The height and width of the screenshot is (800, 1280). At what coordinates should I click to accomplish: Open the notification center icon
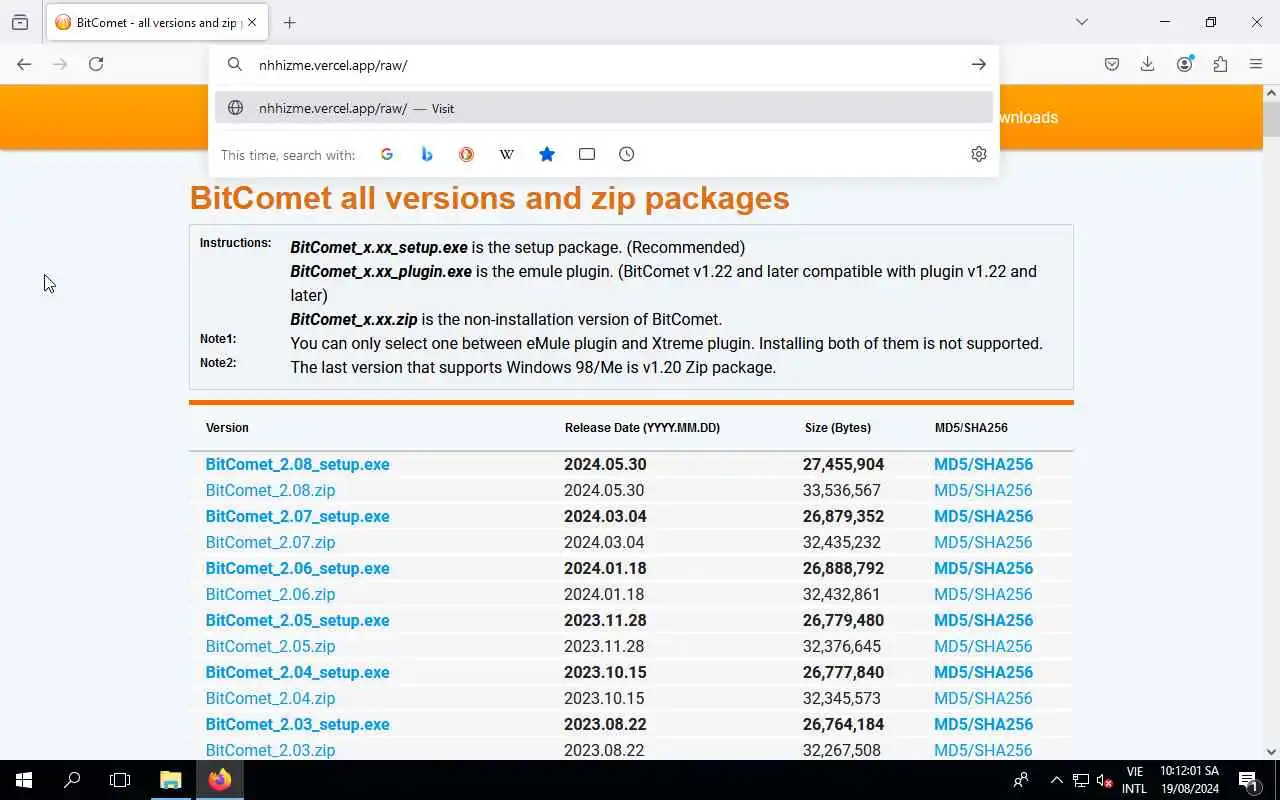click(1248, 780)
